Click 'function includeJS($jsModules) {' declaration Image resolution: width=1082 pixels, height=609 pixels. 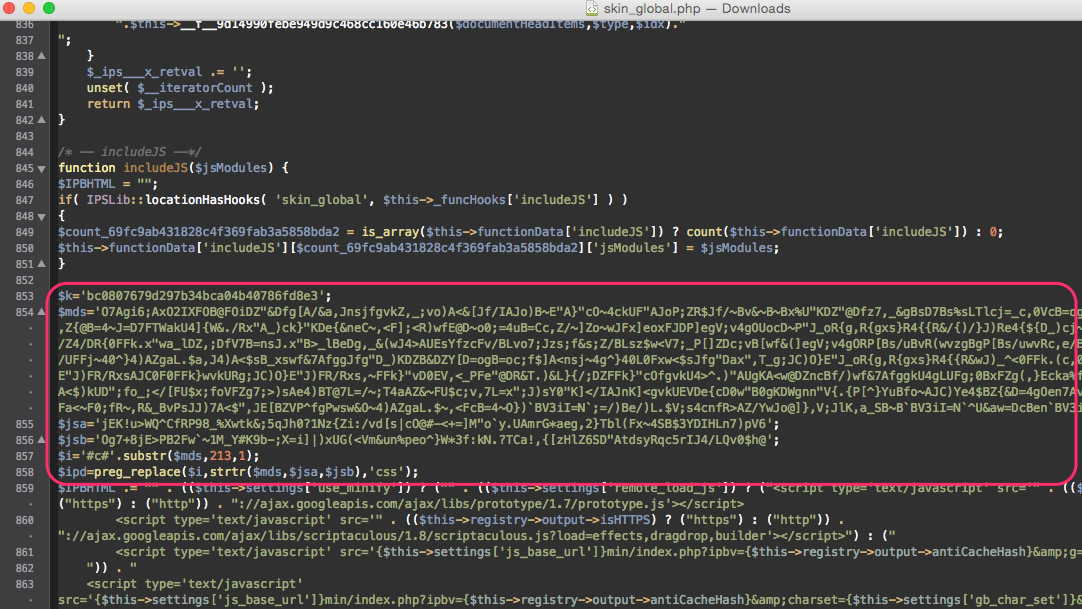[173, 168]
